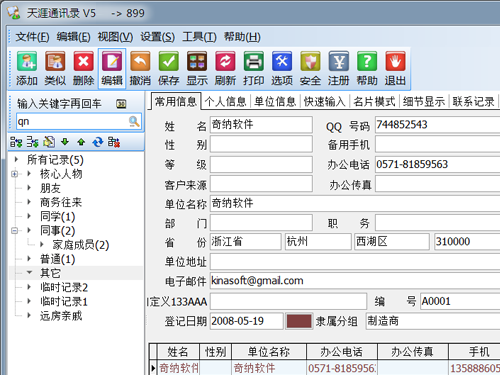Click the down arrow beside 其它

pyautogui.click(x=29, y=273)
